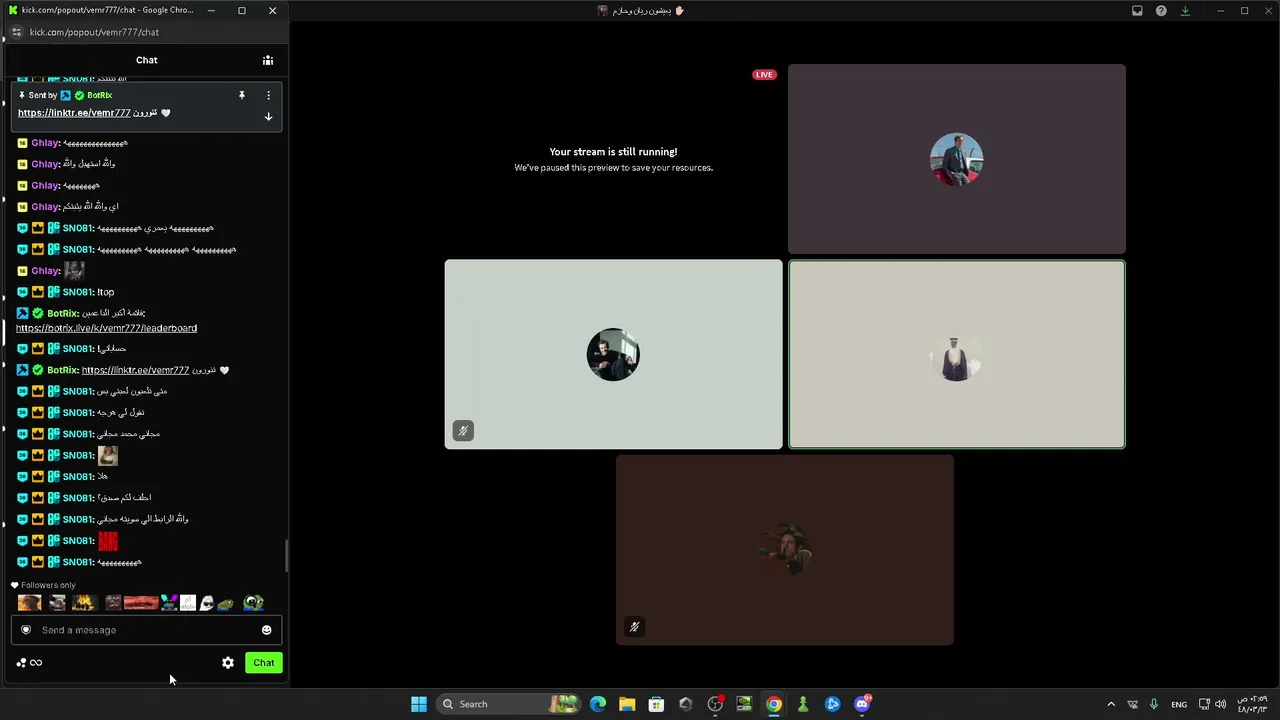Click SNO81's red emote message
Viewport: 1280px width, 720px height.
coord(108,541)
